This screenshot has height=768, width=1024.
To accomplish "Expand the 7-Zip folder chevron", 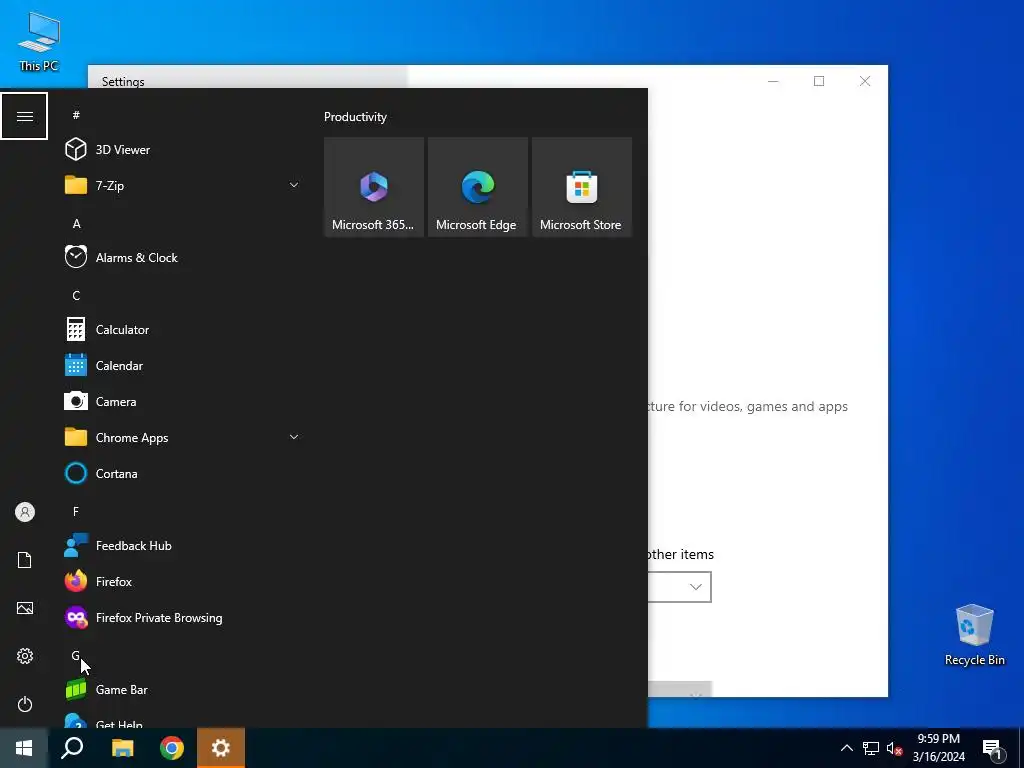I will click(x=294, y=185).
